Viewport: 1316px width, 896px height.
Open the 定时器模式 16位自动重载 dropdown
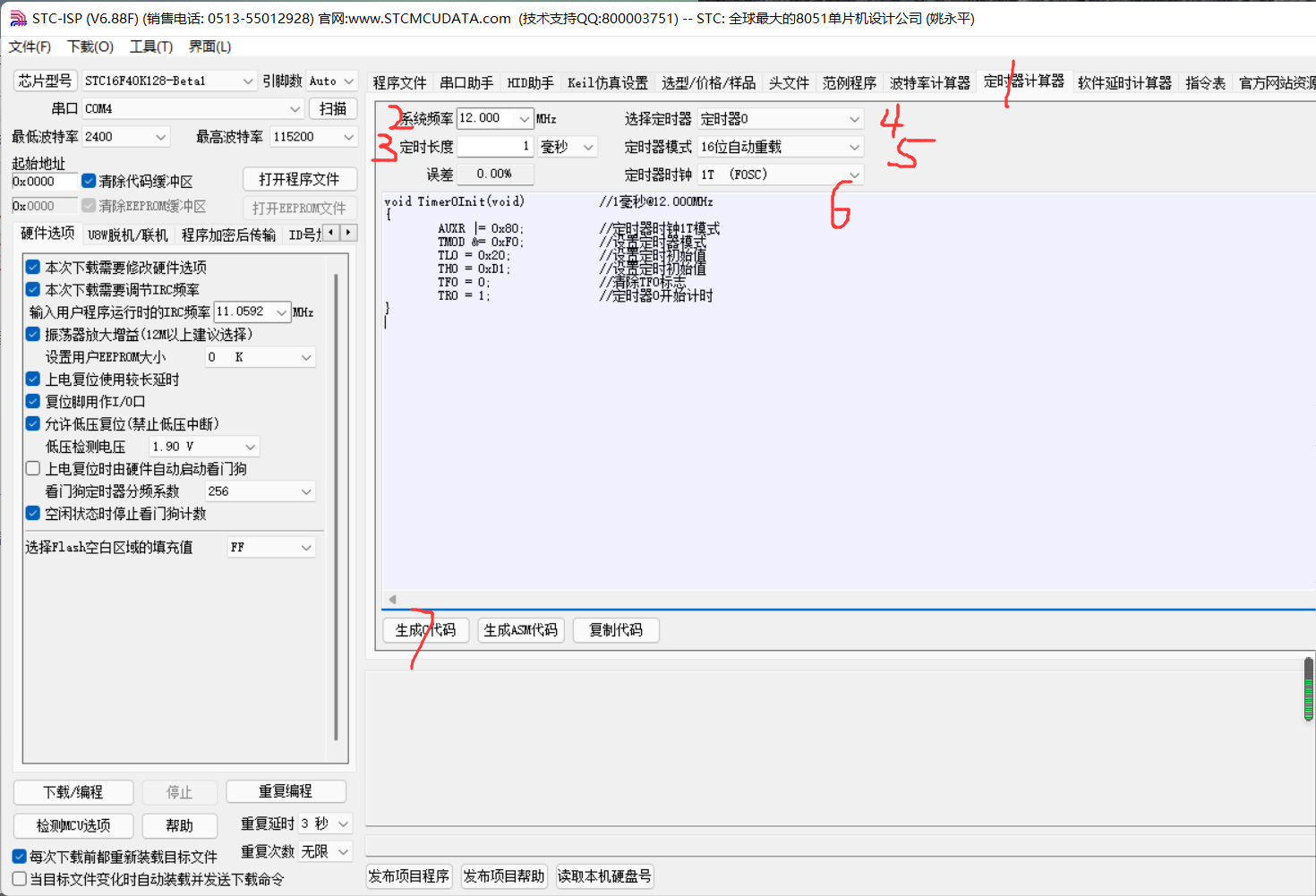(780, 147)
